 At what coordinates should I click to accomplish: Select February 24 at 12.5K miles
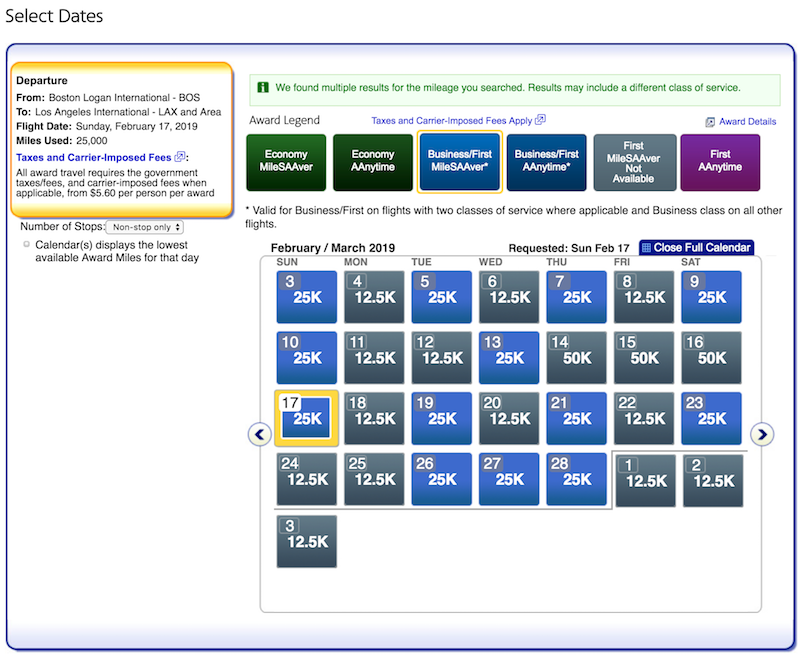point(307,479)
